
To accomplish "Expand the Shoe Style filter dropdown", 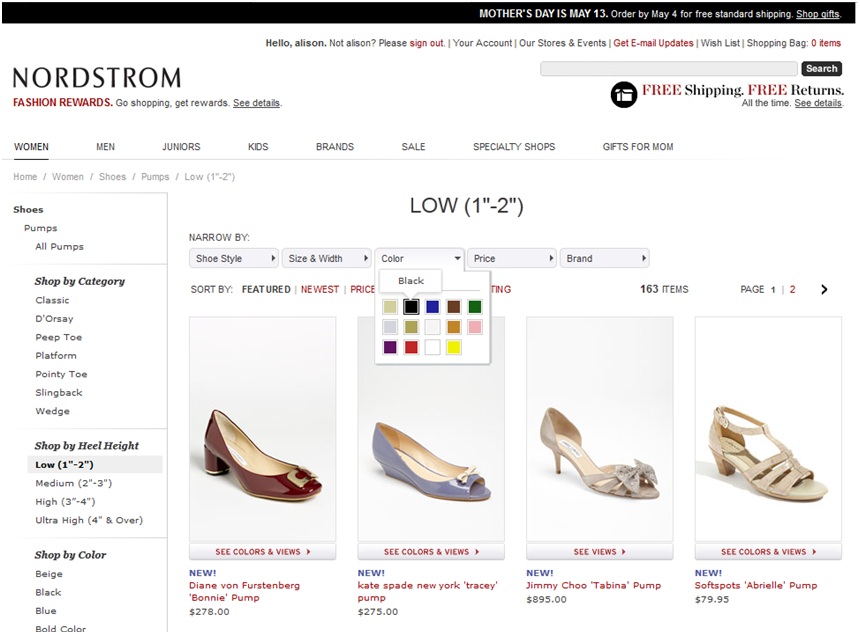I will (234, 259).
